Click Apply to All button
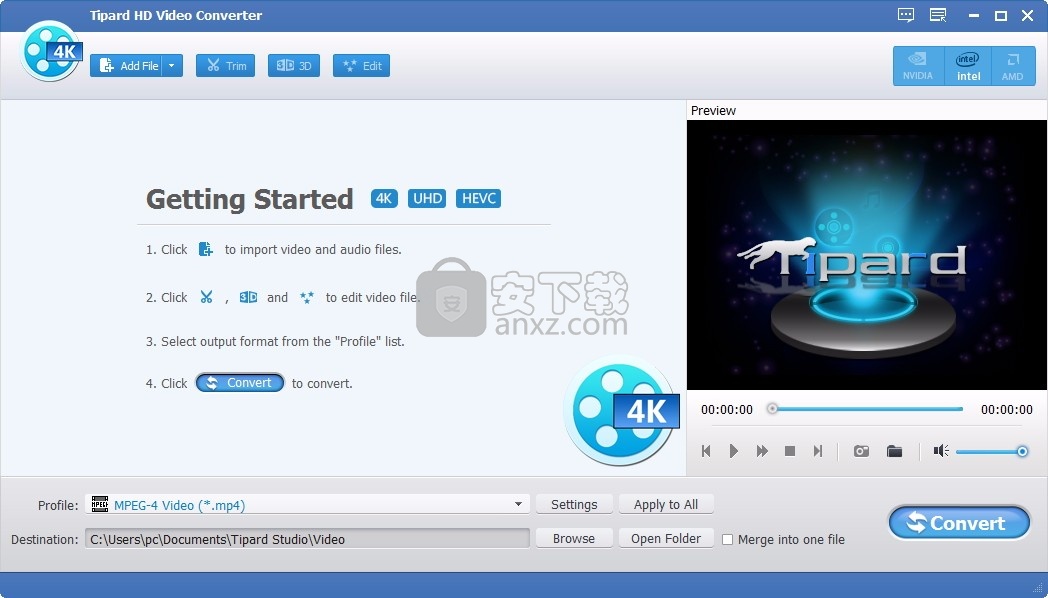The width and height of the screenshot is (1048, 598). 666,504
